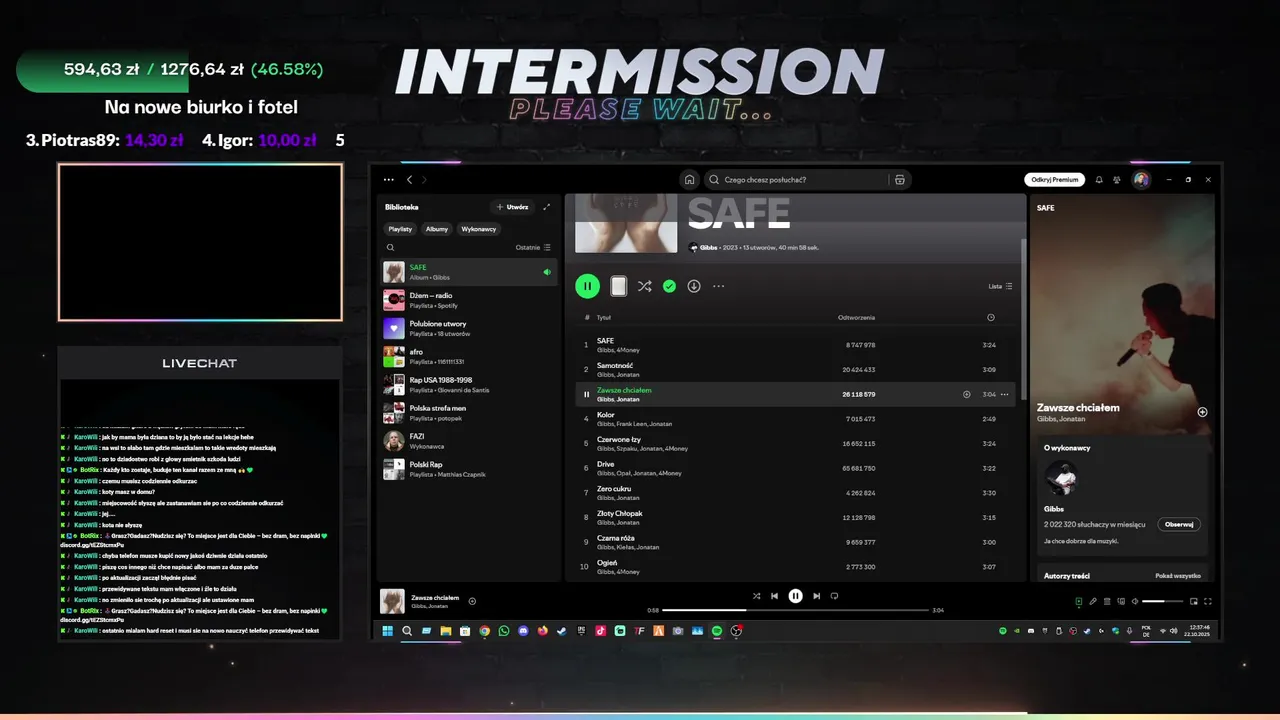The height and width of the screenshot is (720, 1280).
Task: Open Friend Activity icon in top bar
Action: click(1117, 180)
